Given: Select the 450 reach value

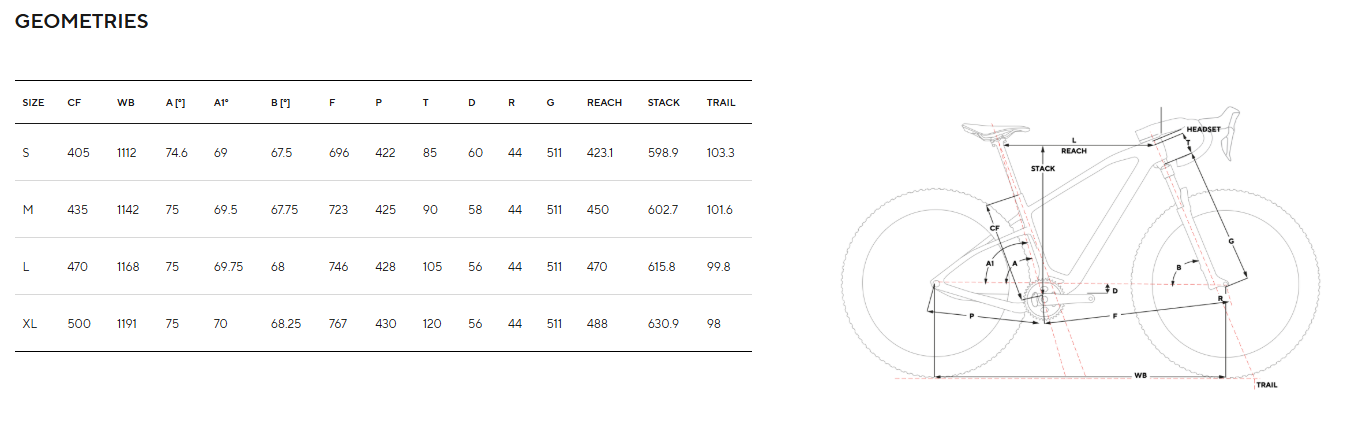Looking at the screenshot, I should [598, 209].
